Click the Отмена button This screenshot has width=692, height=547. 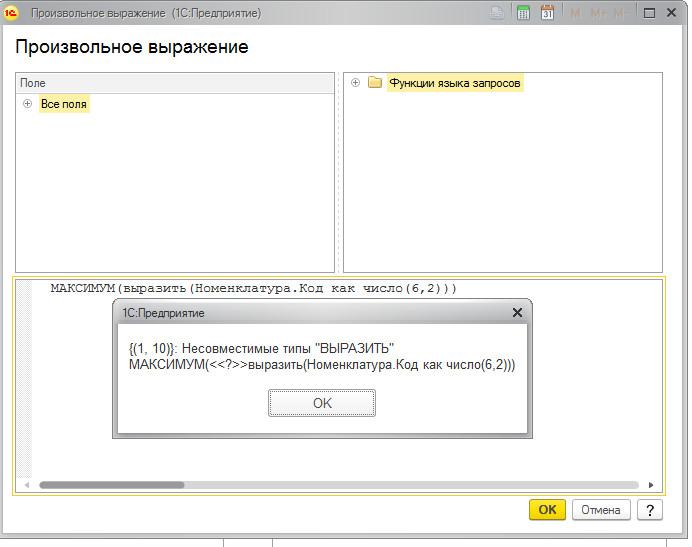(601, 509)
